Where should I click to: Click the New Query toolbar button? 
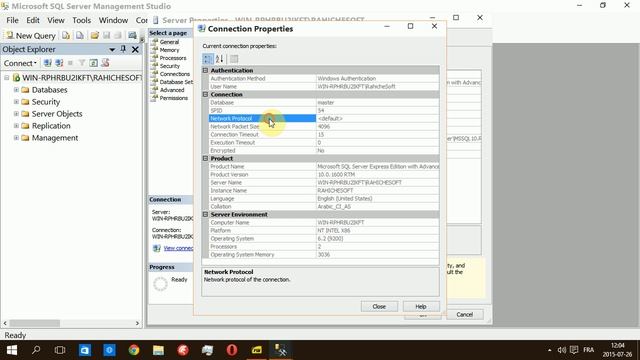coord(31,36)
